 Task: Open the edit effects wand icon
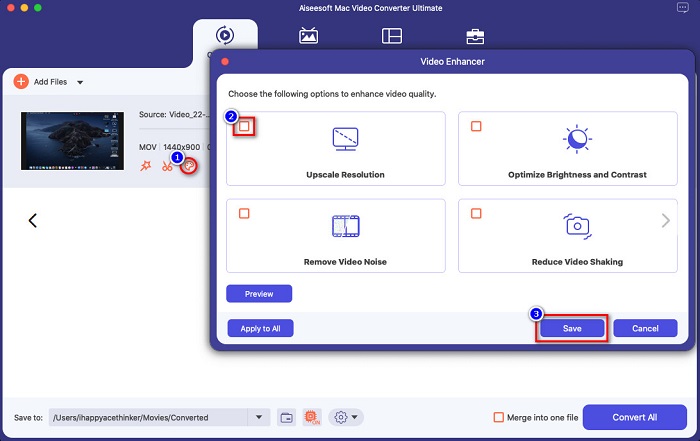[x=146, y=166]
